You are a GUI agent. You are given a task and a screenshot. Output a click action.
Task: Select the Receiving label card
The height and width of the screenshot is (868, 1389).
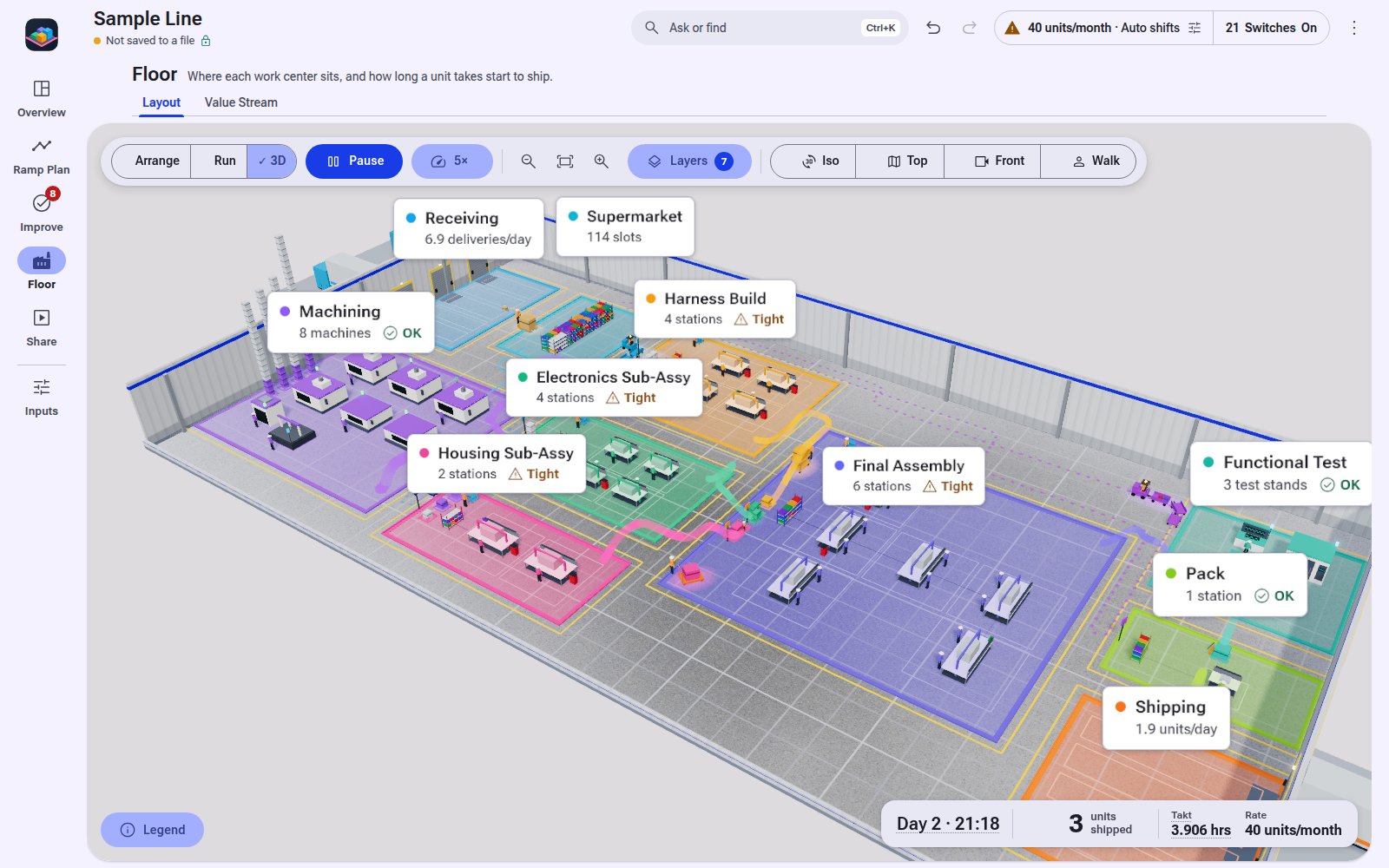tap(469, 228)
